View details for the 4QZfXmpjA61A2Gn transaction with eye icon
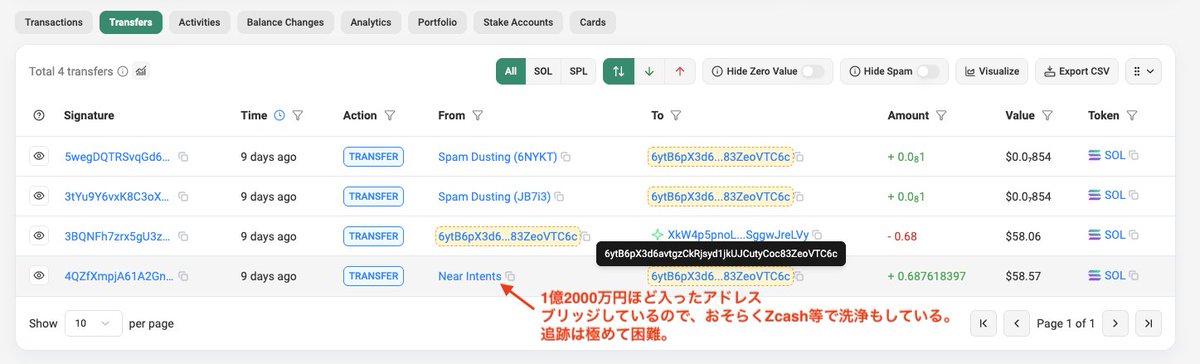Viewport: 1200px width, 364px height. (x=39, y=275)
